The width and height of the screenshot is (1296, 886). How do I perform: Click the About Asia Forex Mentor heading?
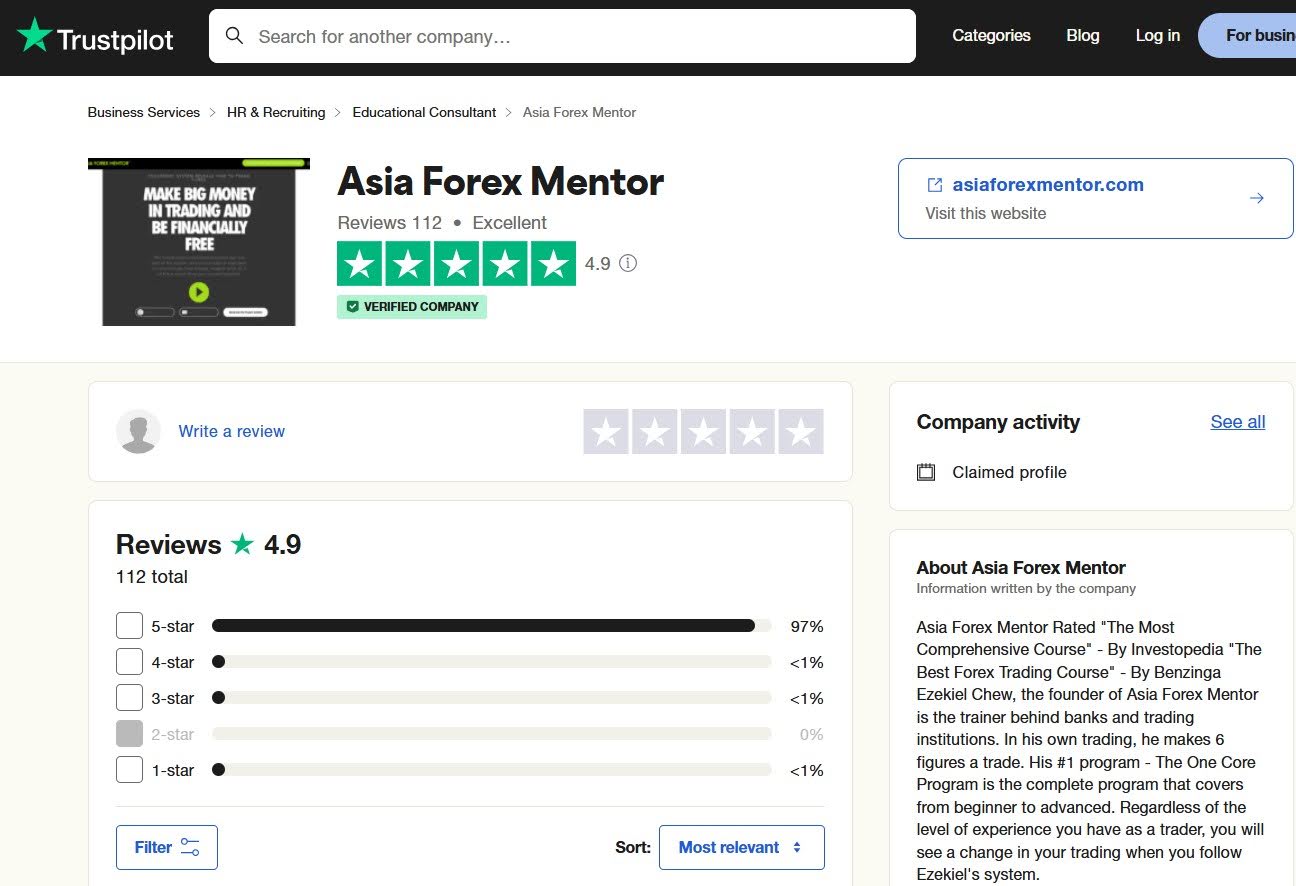pyautogui.click(x=1021, y=567)
